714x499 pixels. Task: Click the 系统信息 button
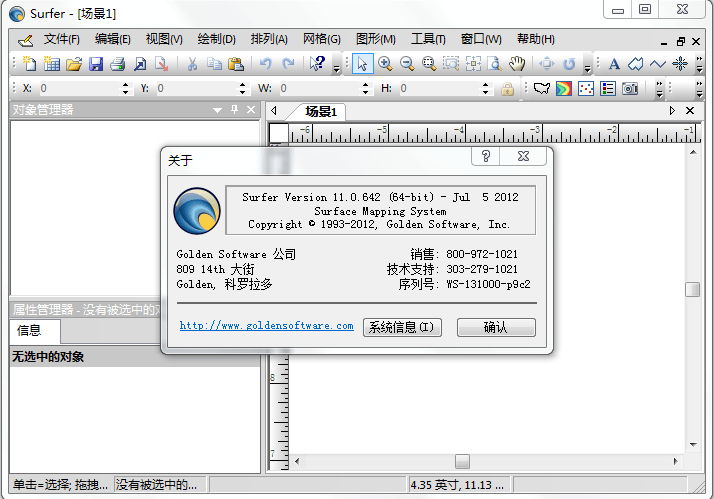coord(401,327)
